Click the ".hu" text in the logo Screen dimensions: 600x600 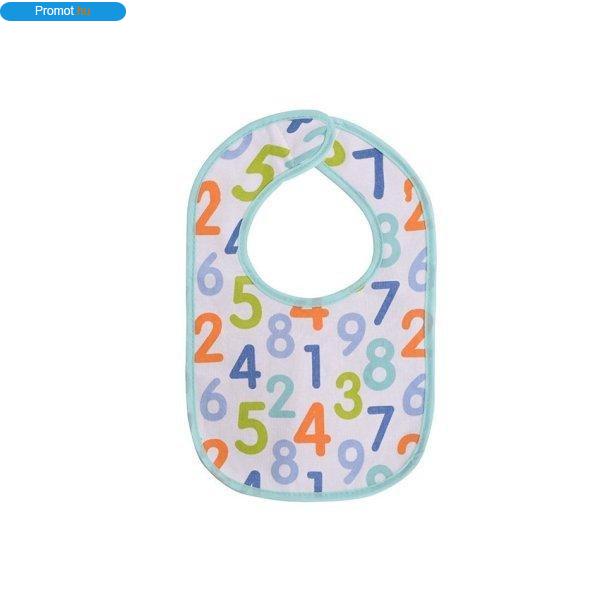pos(83,11)
